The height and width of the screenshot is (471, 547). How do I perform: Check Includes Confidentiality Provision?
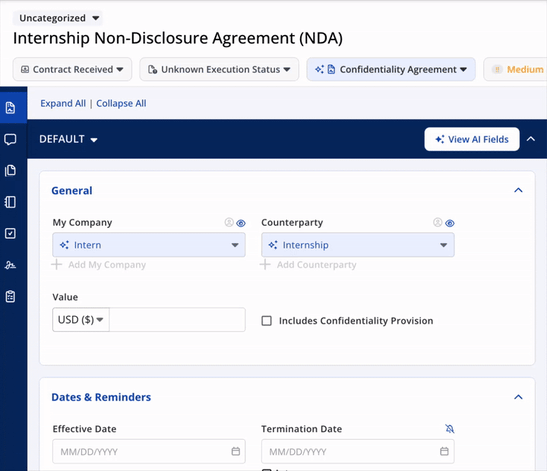click(267, 321)
